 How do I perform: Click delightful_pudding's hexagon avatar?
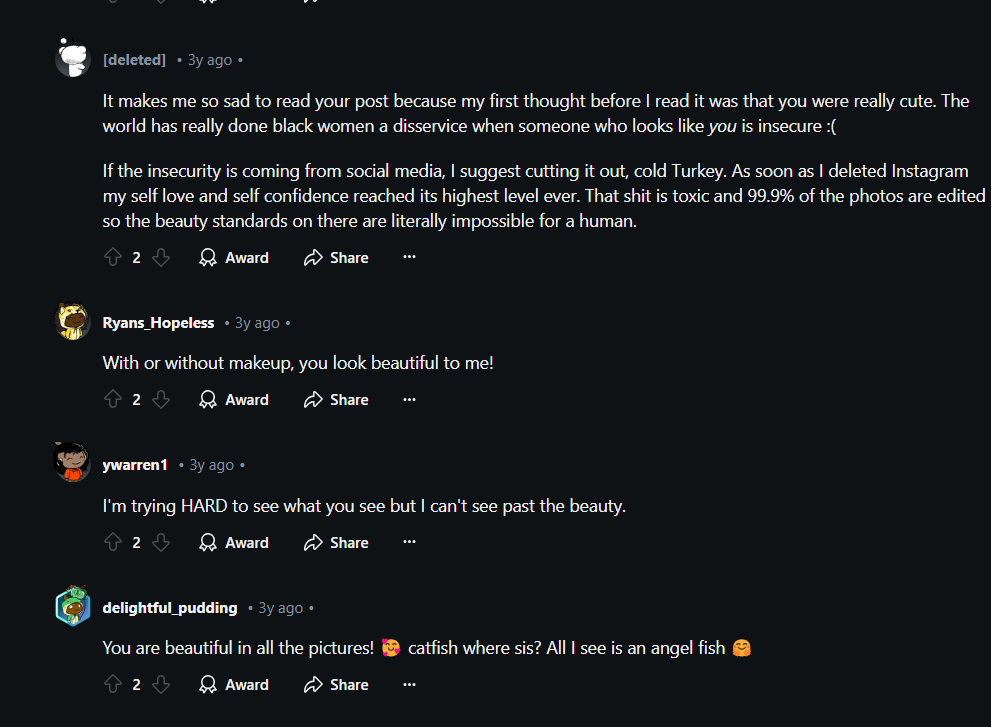point(73,606)
